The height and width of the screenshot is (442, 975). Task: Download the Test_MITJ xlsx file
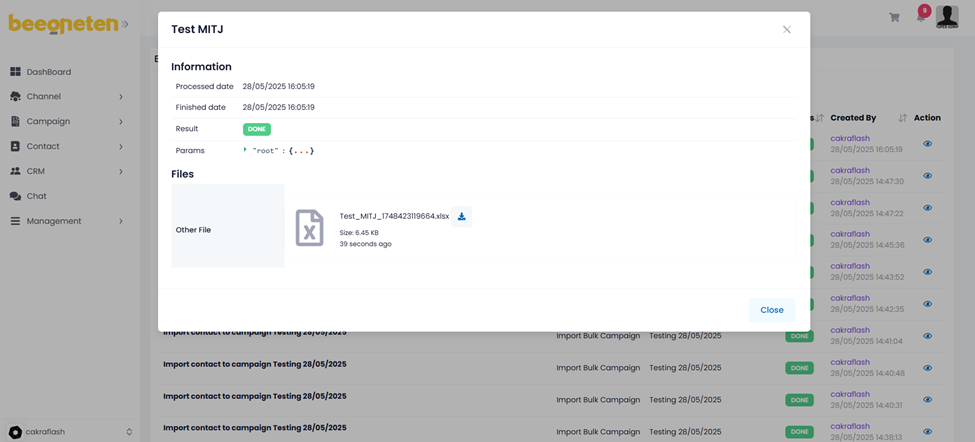pyautogui.click(x=461, y=216)
